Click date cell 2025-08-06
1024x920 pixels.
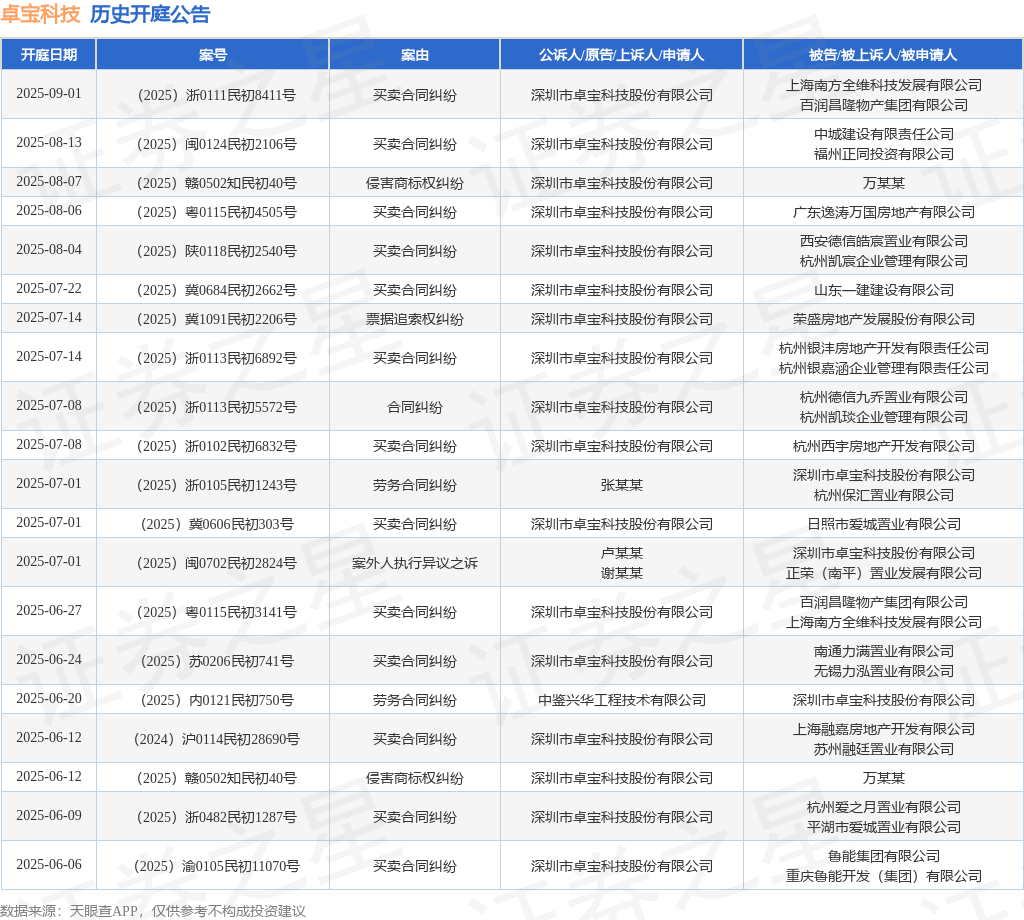(49, 210)
